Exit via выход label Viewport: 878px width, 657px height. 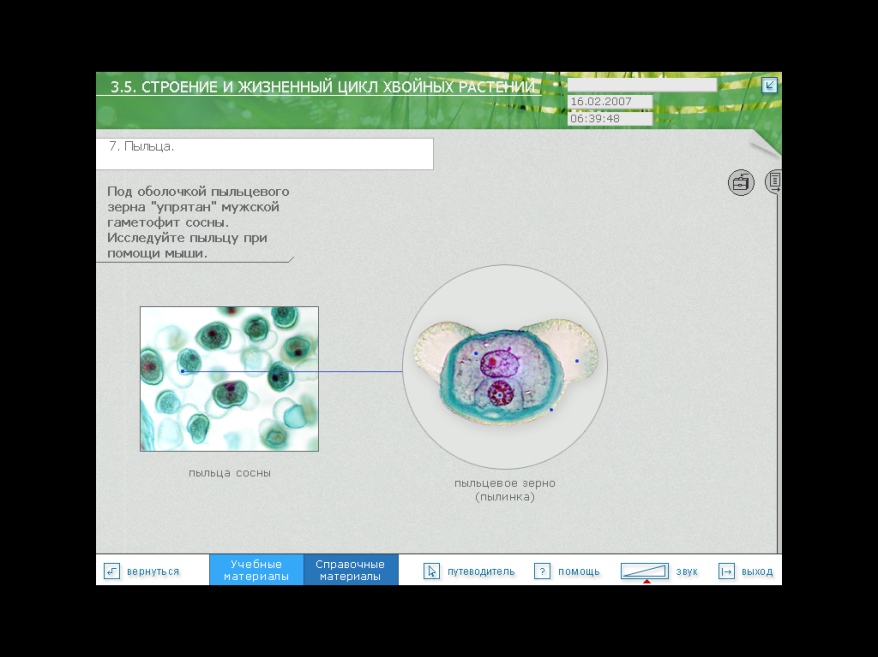coord(757,571)
